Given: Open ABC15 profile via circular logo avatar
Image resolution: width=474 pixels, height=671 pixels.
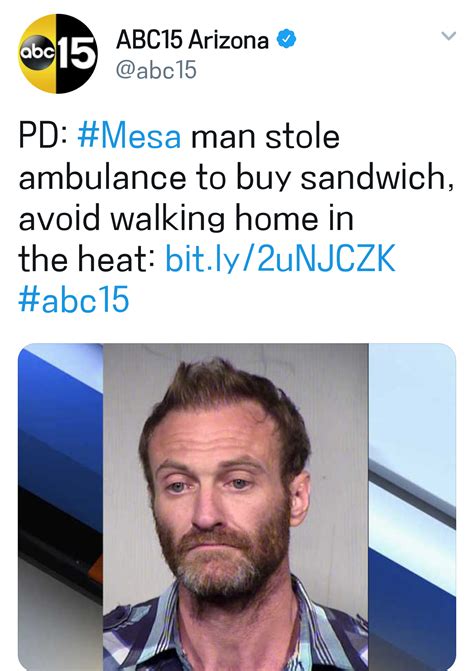Looking at the screenshot, I should 58,53.
